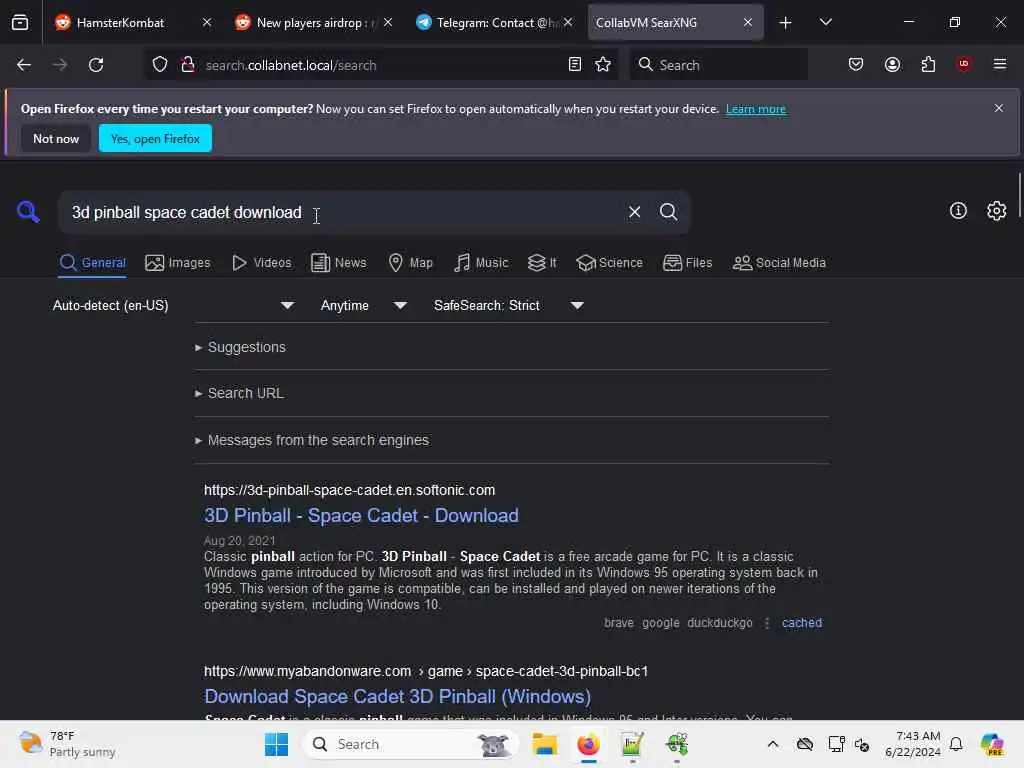Open weather widget on taskbar
This screenshot has width=1024, height=768.
coord(67,744)
